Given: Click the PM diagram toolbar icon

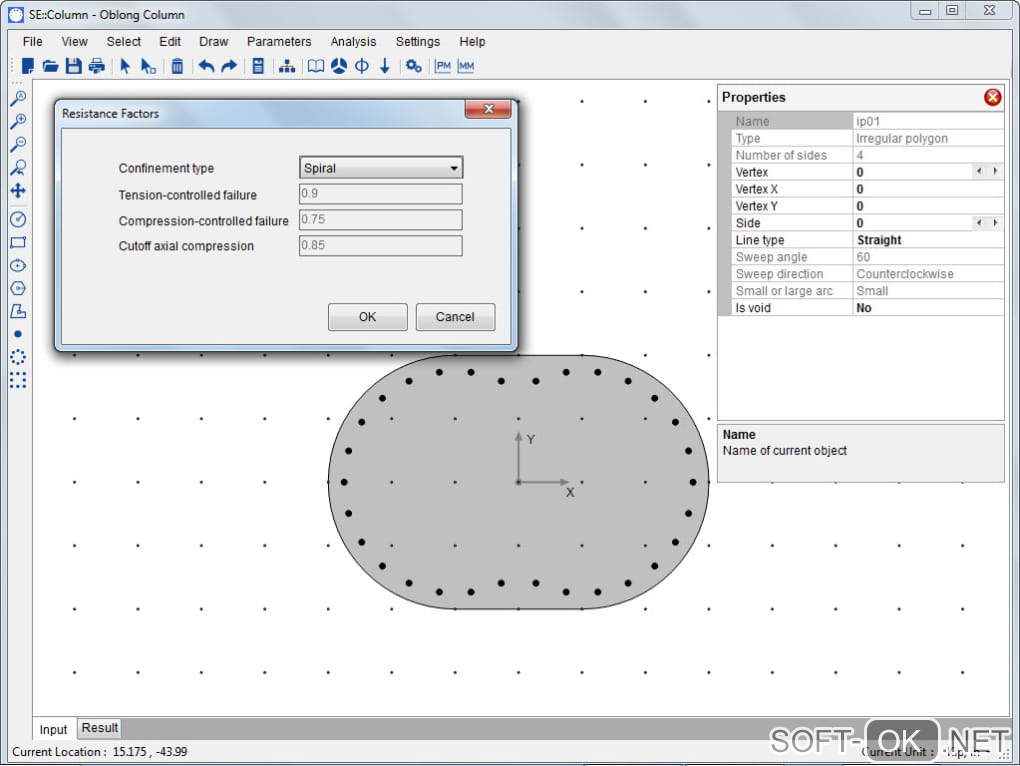Looking at the screenshot, I should 443,66.
